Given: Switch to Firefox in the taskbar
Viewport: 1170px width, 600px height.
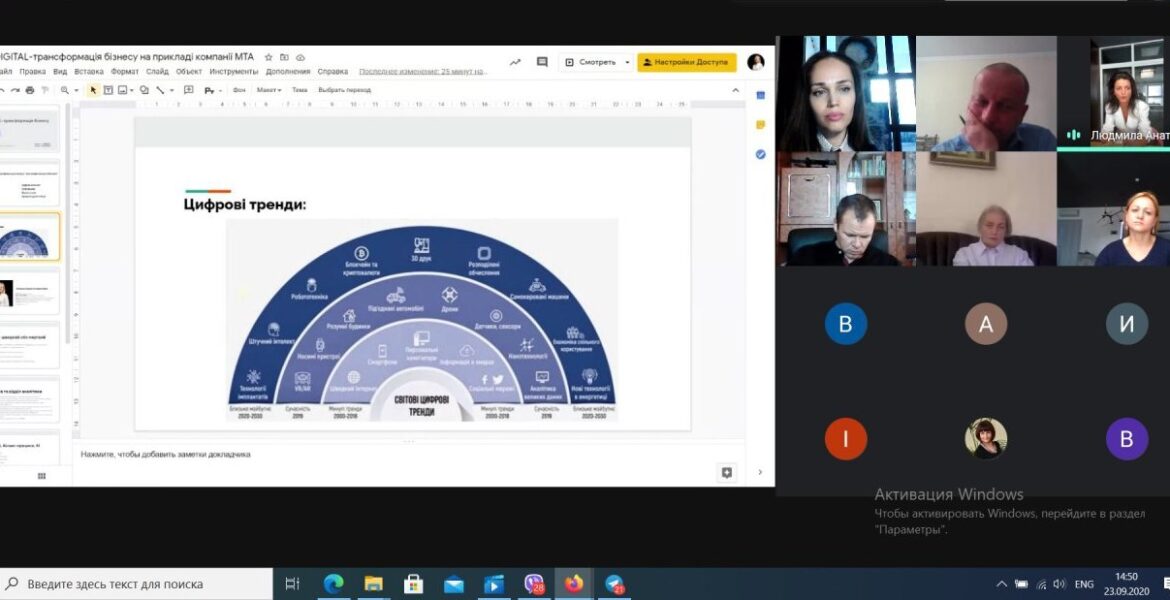Looking at the screenshot, I should pos(574,584).
